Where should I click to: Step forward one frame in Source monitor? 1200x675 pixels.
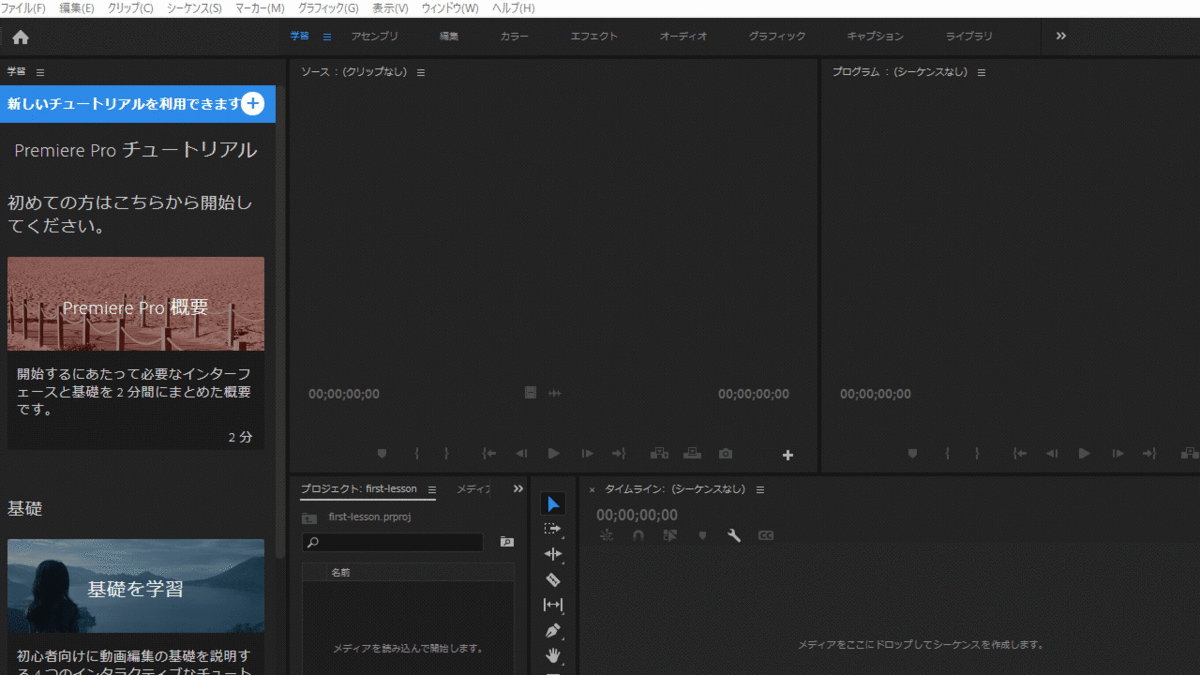pyautogui.click(x=587, y=454)
